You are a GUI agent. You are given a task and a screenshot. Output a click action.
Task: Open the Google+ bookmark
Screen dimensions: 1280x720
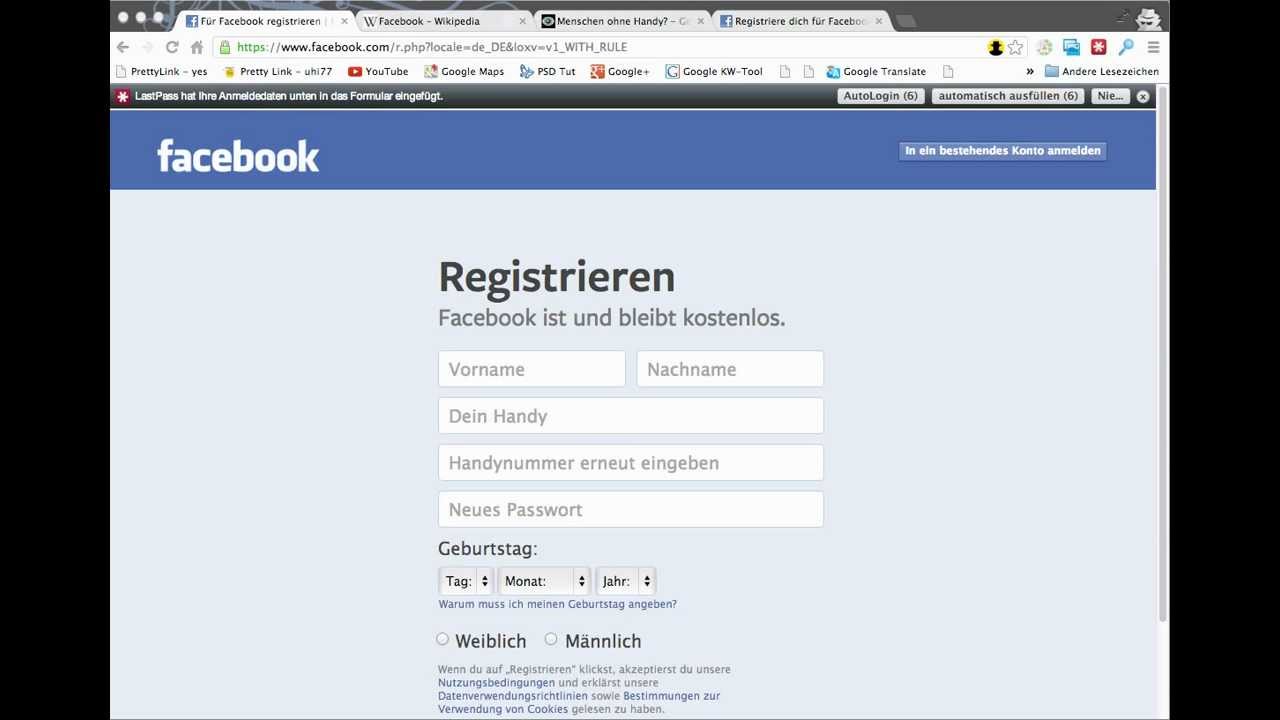[620, 71]
